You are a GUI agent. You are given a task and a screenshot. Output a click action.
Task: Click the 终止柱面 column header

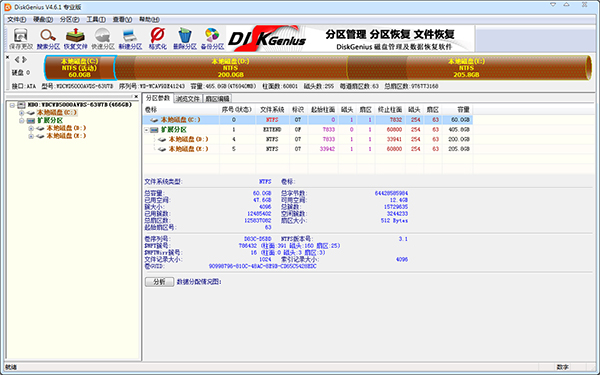tap(390, 110)
